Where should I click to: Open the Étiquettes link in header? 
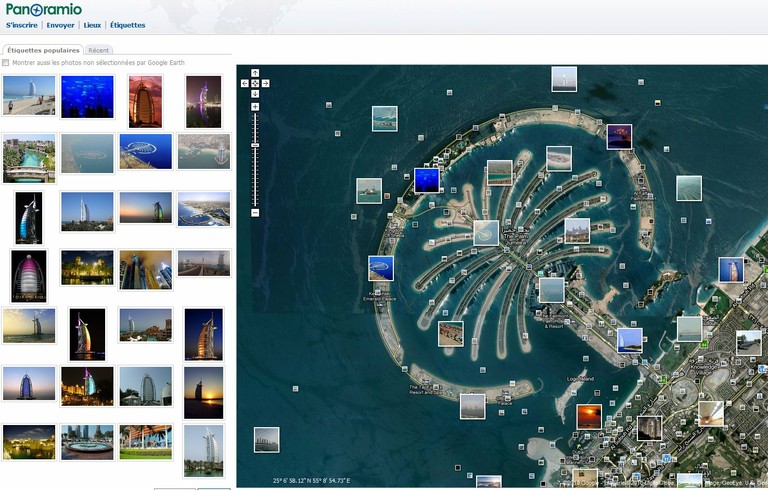127,25
